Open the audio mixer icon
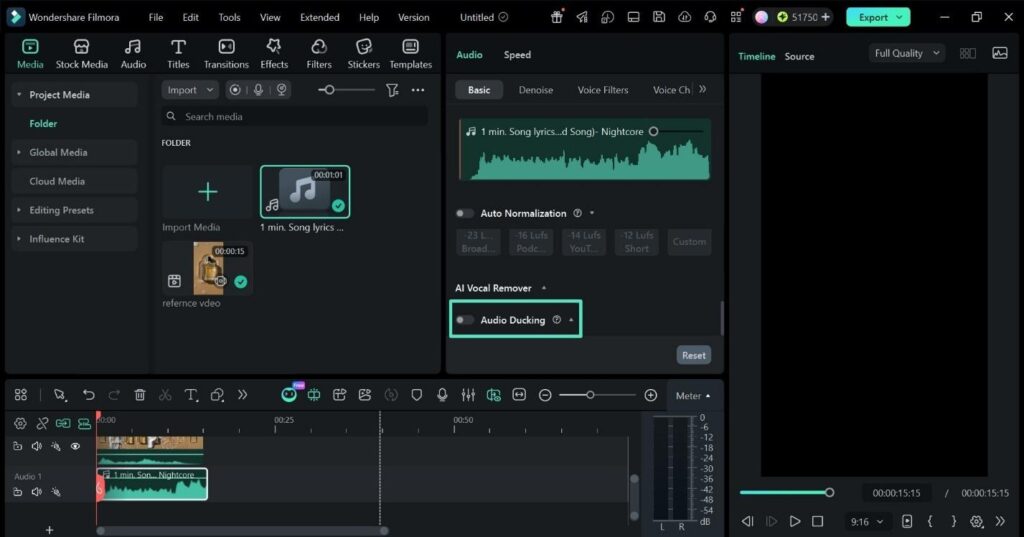 (468, 395)
